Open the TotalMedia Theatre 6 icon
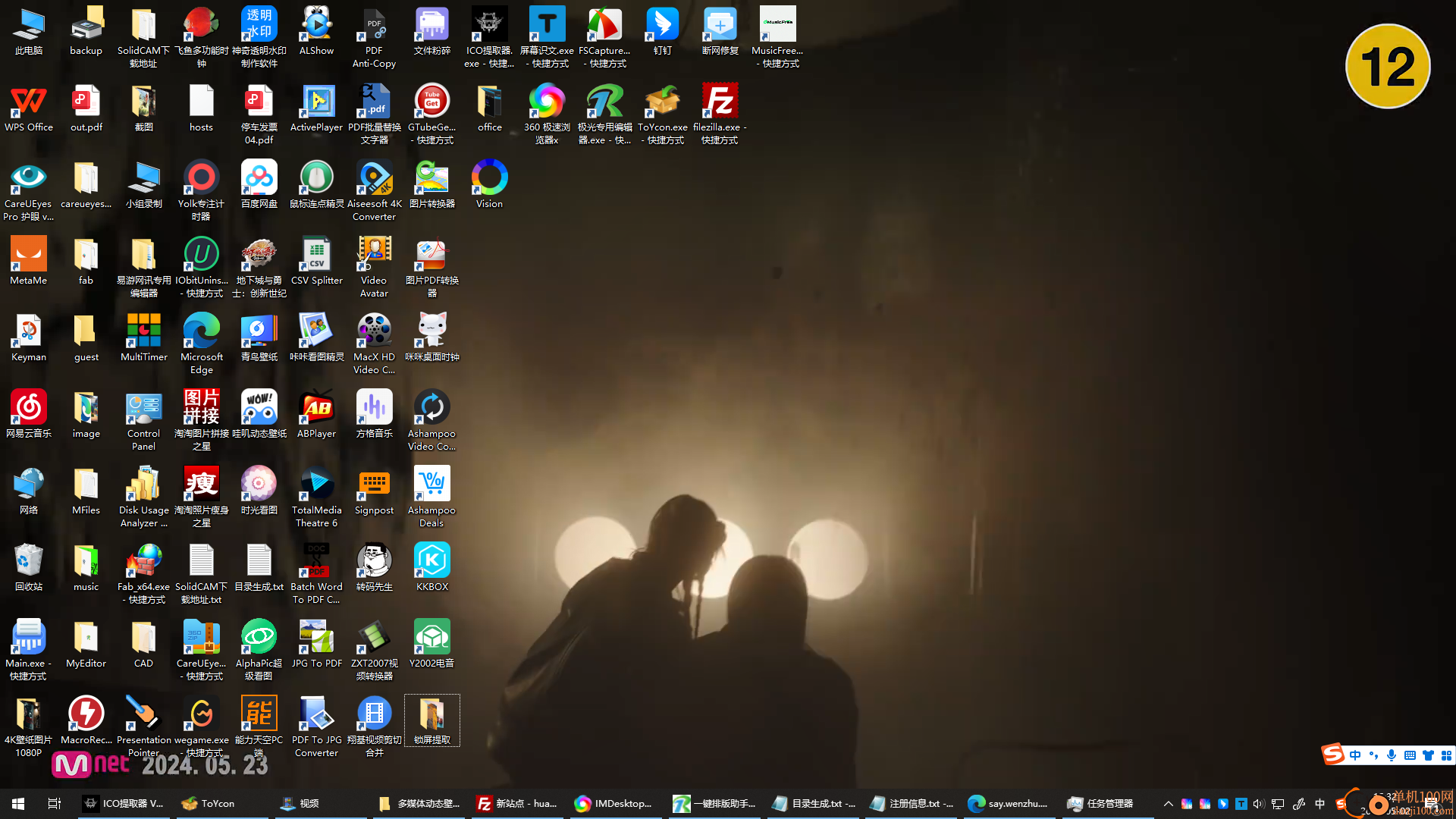This screenshot has height=819, width=1456. [x=316, y=497]
